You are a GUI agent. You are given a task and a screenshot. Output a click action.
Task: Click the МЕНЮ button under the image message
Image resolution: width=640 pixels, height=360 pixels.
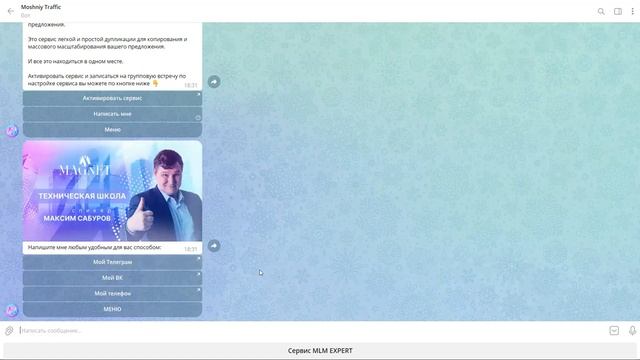(x=112, y=309)
